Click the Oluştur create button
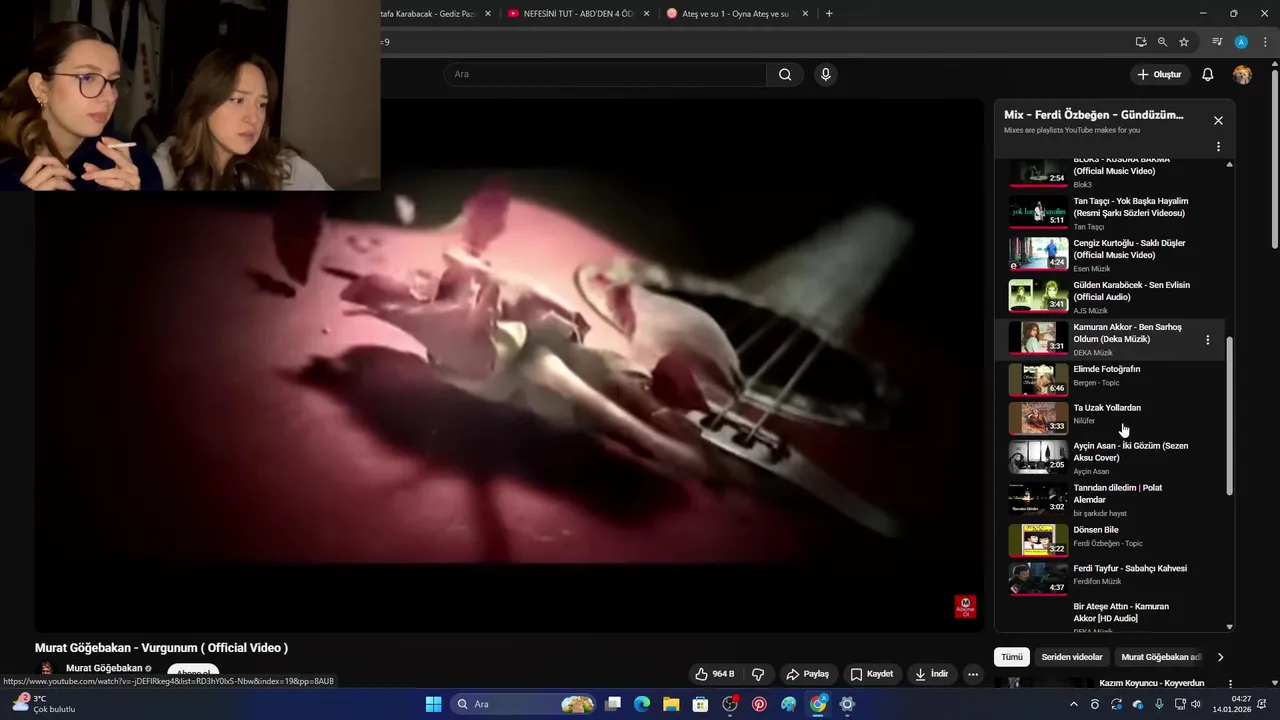The height and width of the screenshot is (720, 1280). 1159,75
